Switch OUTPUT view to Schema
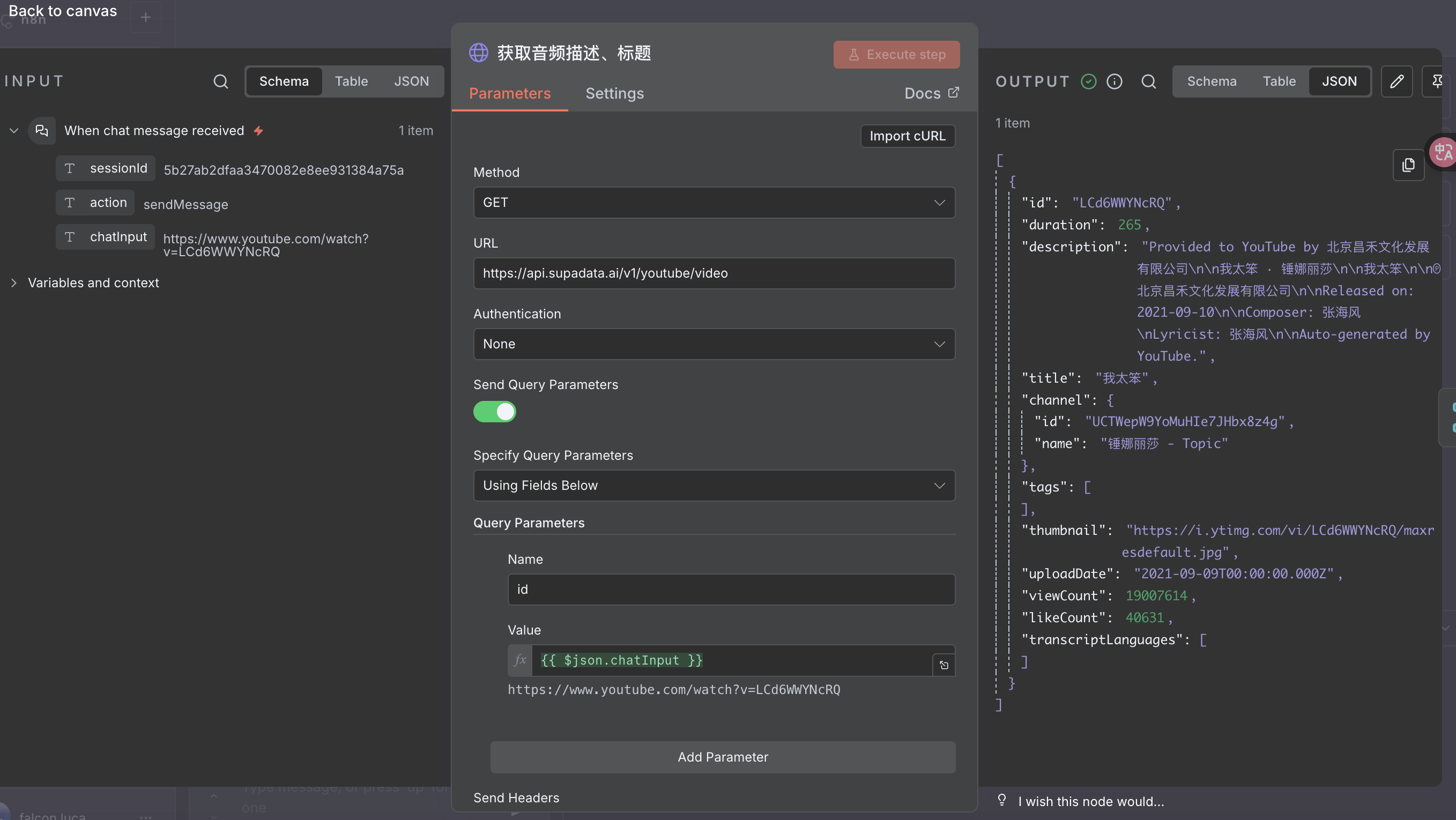This screenshot has width=1456, height=820. [x=1211, y=81]
